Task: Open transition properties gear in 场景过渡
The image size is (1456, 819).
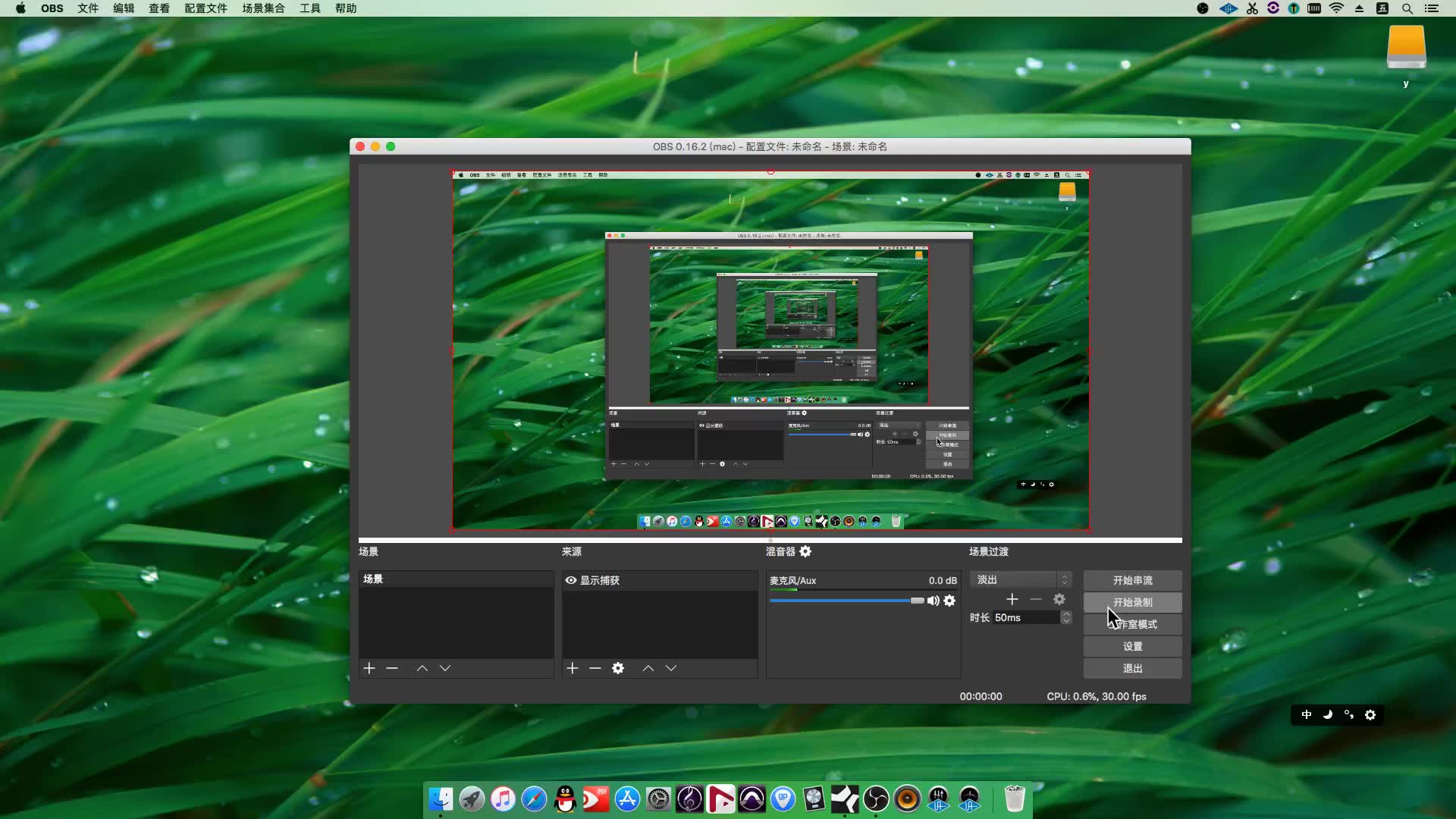Action: point(1059,599)
